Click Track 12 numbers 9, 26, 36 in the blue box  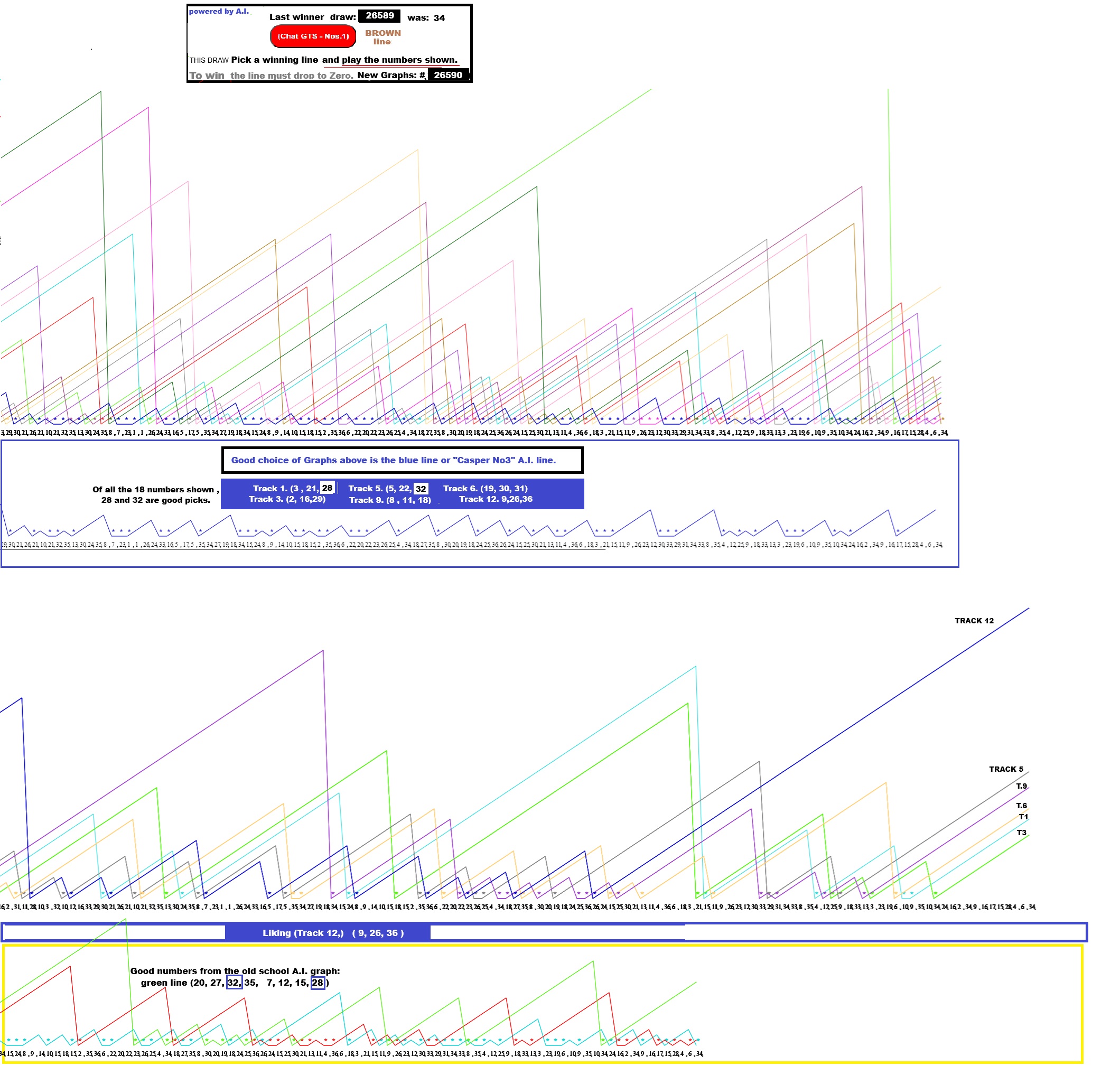point(496,500)
